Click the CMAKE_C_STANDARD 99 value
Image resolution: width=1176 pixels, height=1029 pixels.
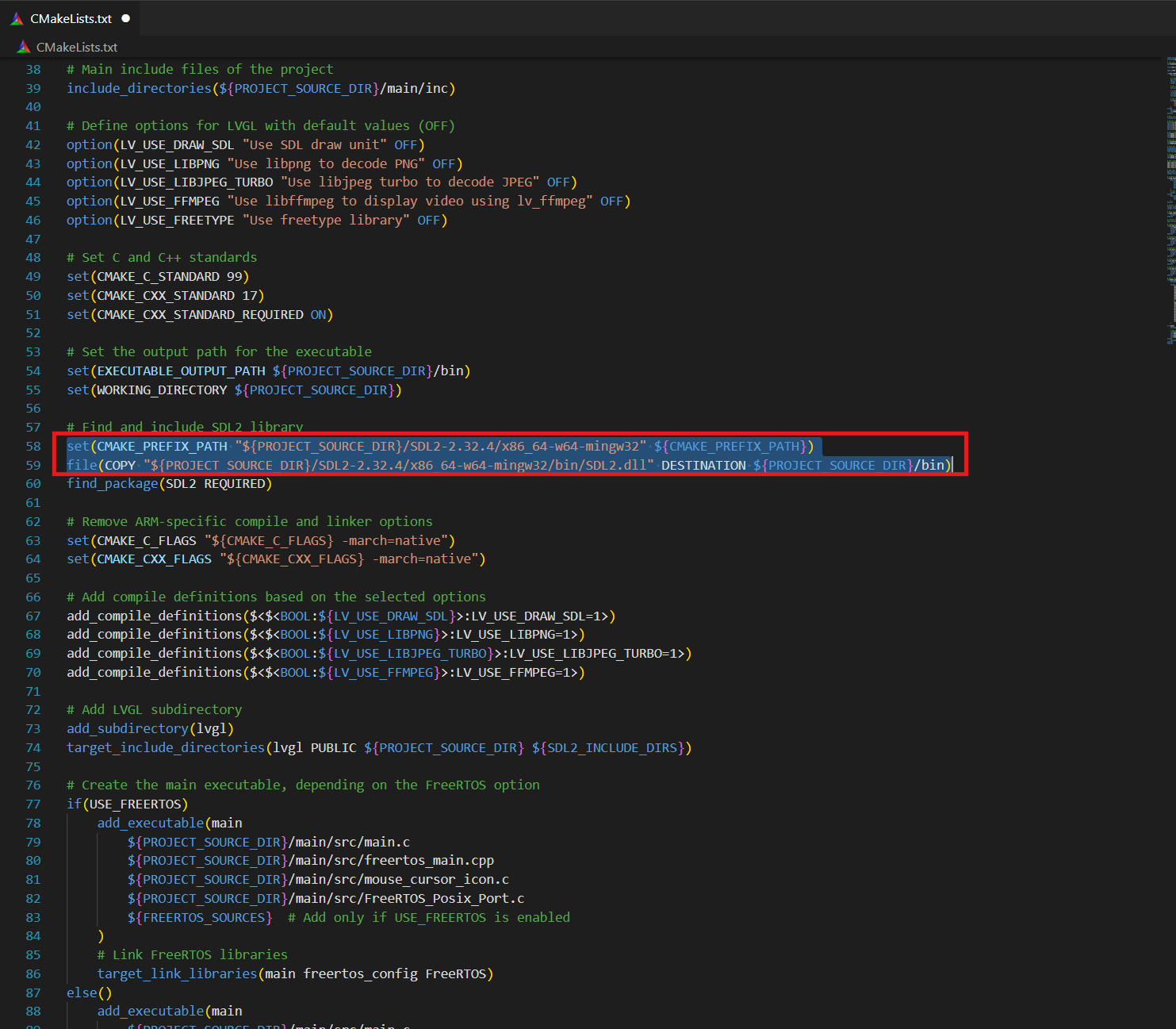coord(236,276)
